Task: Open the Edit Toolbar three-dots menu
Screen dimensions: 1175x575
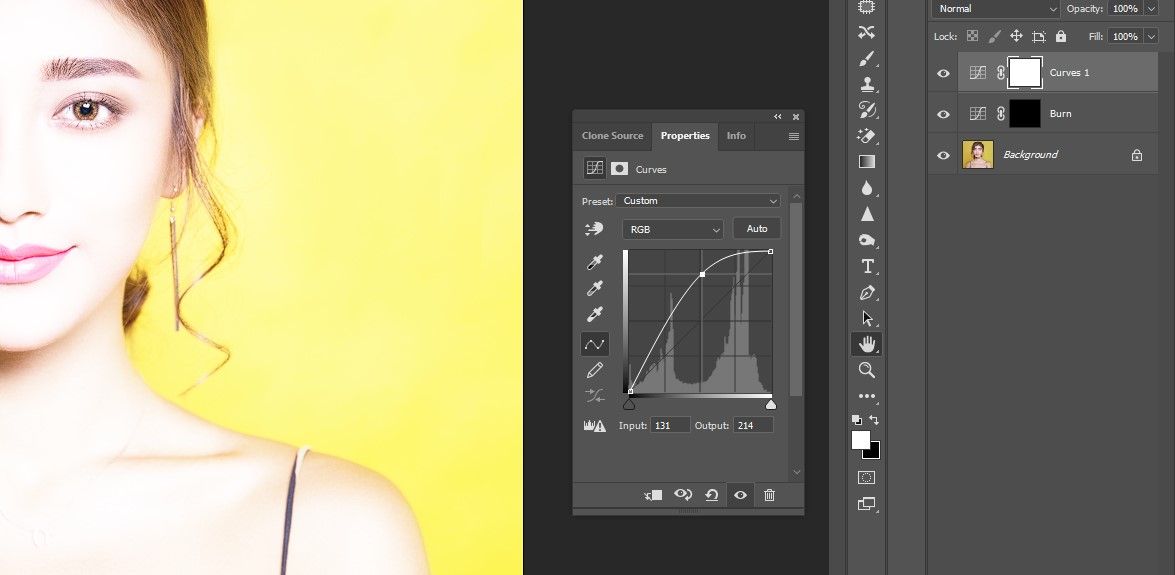Action: click(867, 396)
